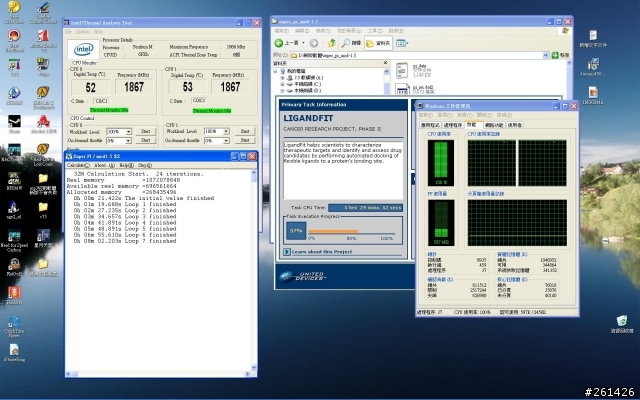Open CPU 0 On-demand throttle dropdown
The image size is (640, 400).
[x=128, y=140]
